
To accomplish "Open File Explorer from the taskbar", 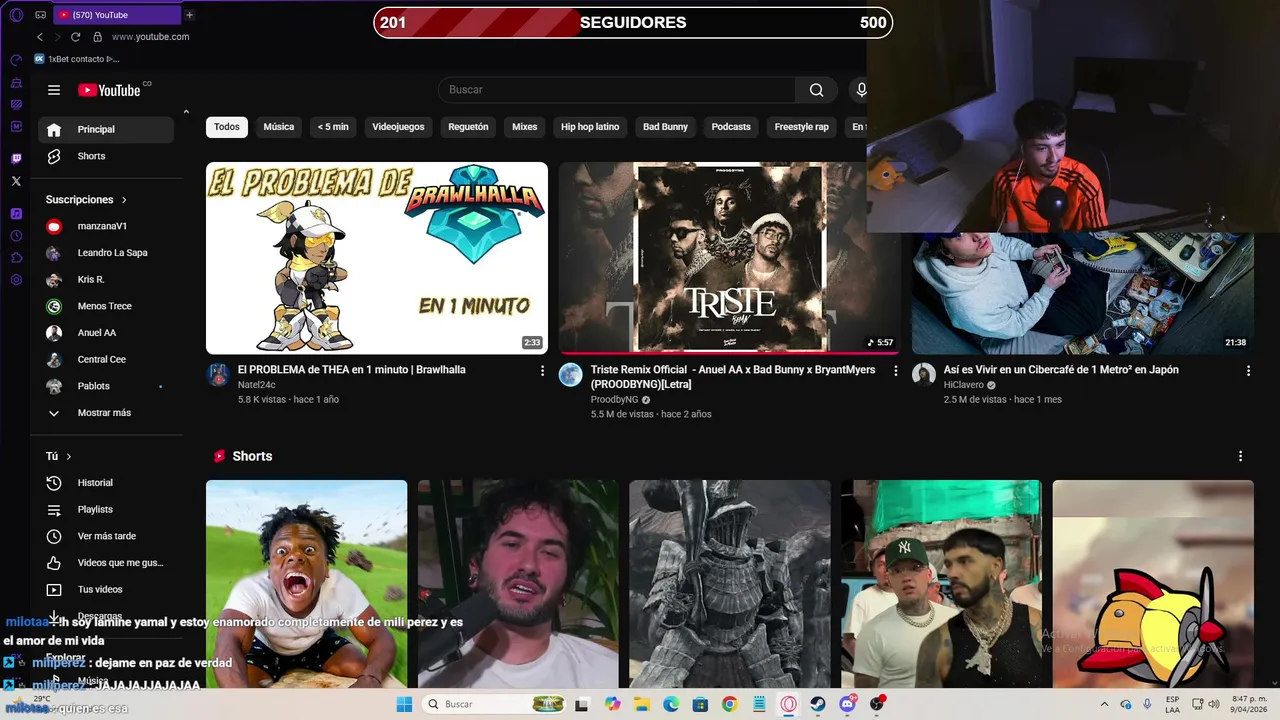I will (641, 704).
